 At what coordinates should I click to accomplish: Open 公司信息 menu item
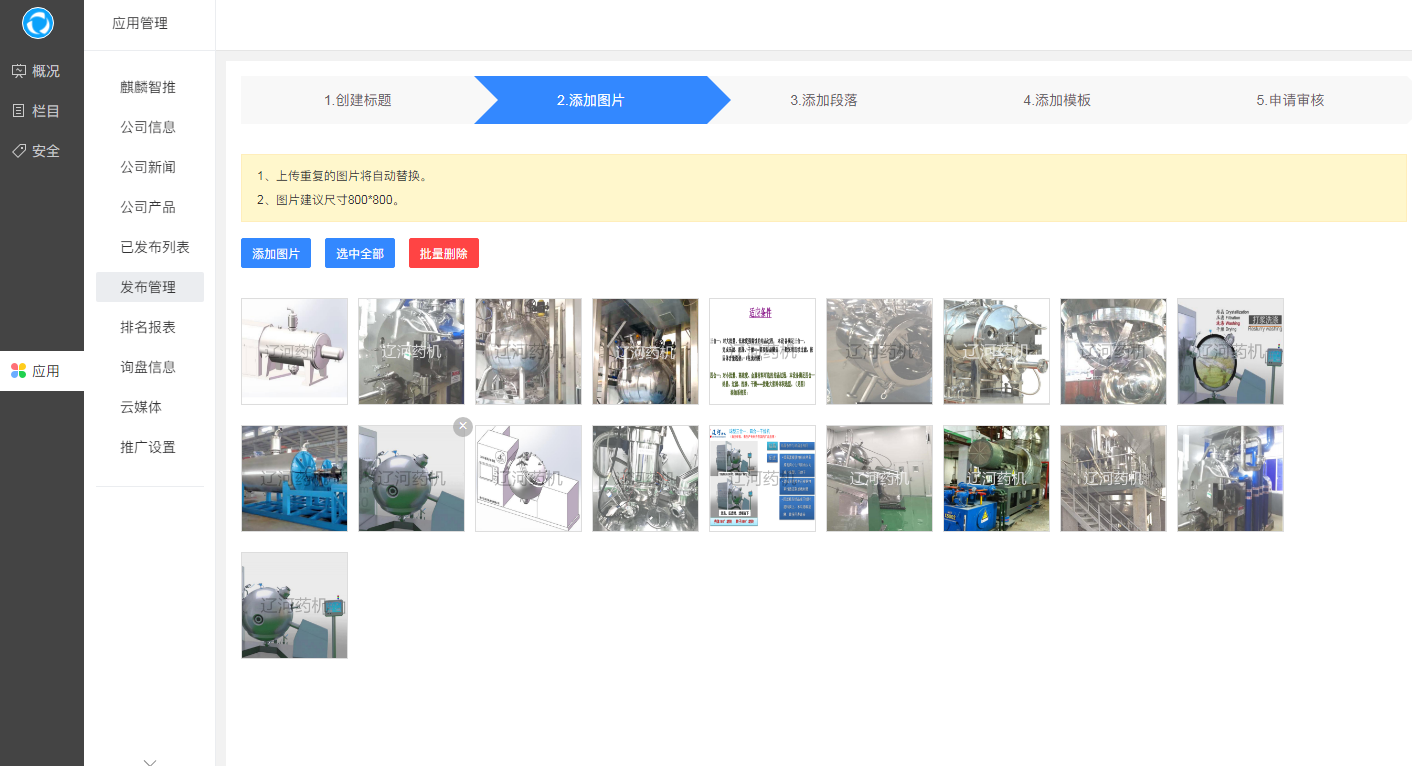pyautogui.click(x=148, y=127)
